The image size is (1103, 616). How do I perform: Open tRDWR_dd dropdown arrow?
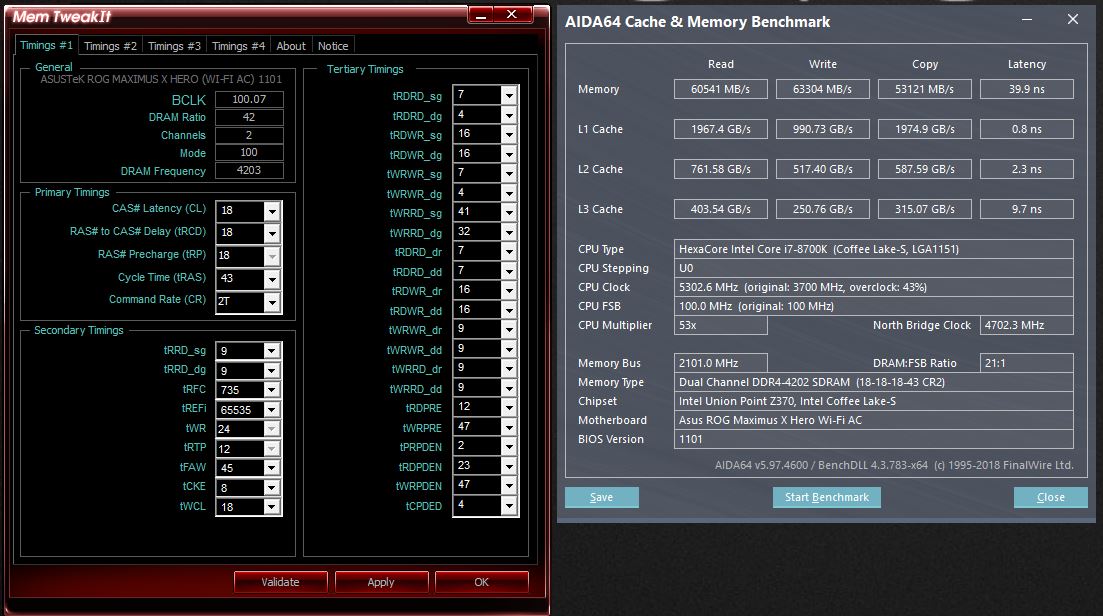(509, 309)
